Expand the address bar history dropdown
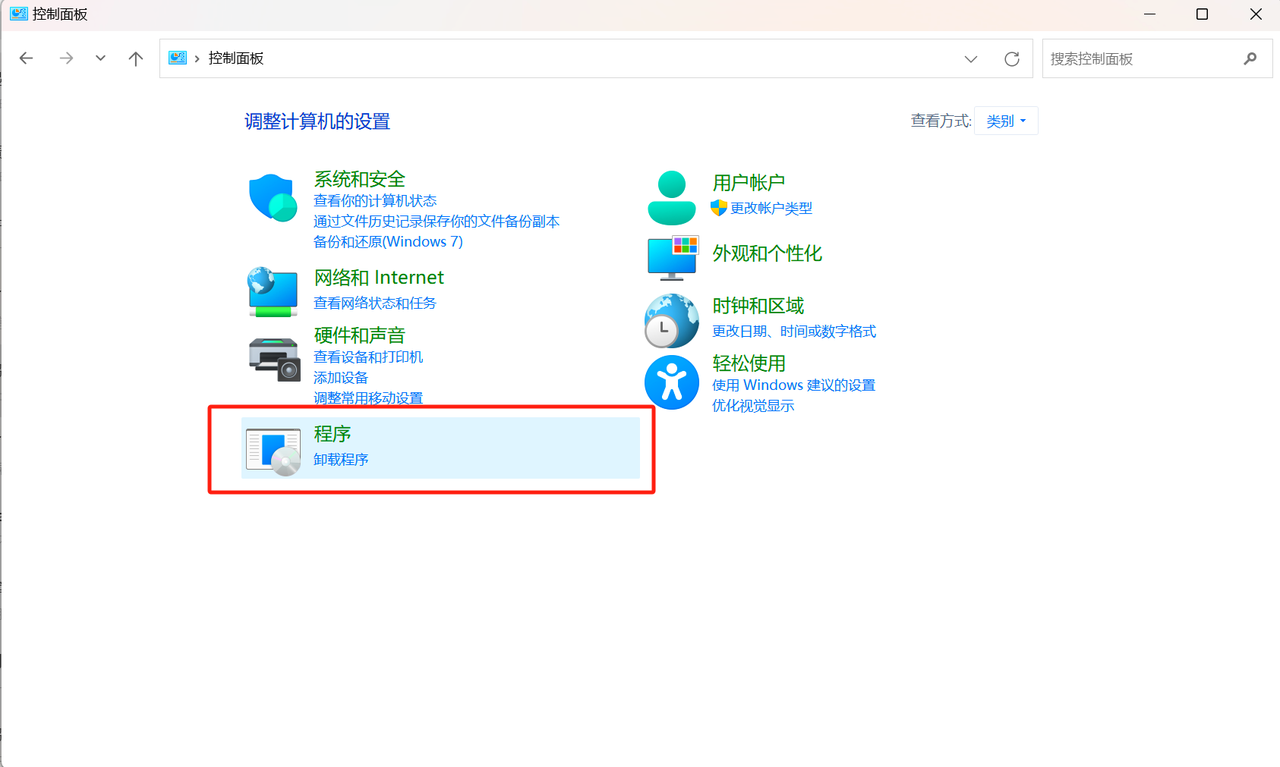1280x767 pixels. click(x=970, y=59)
